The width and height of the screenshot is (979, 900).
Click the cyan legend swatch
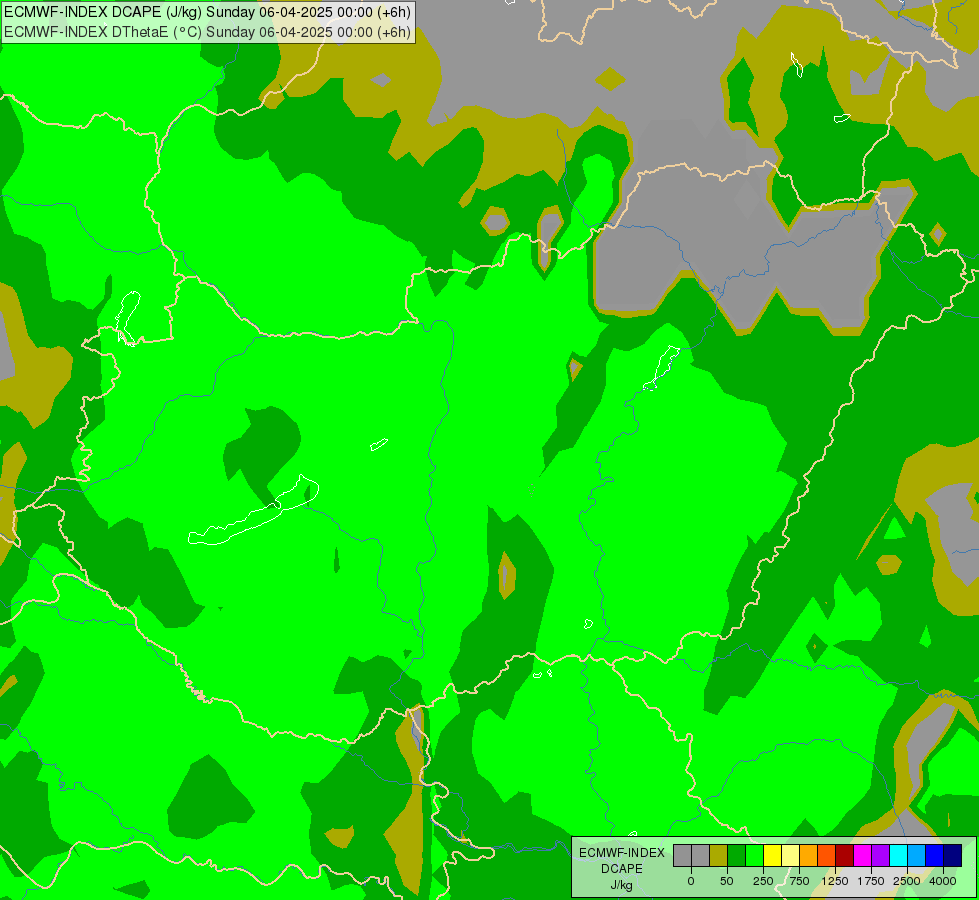899,856
